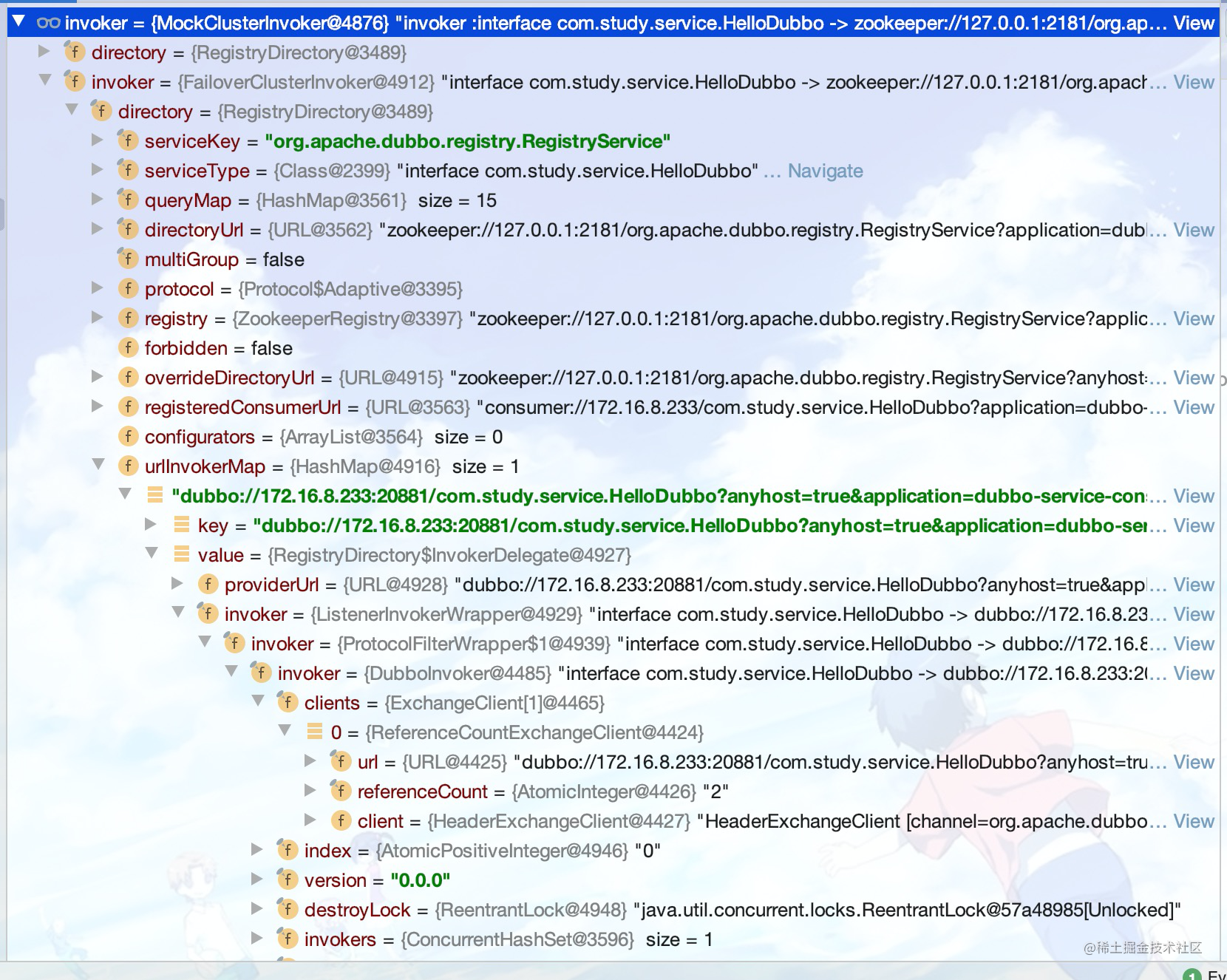
Task: Click the field icon next to multiGroup
Action: [128, 259]
